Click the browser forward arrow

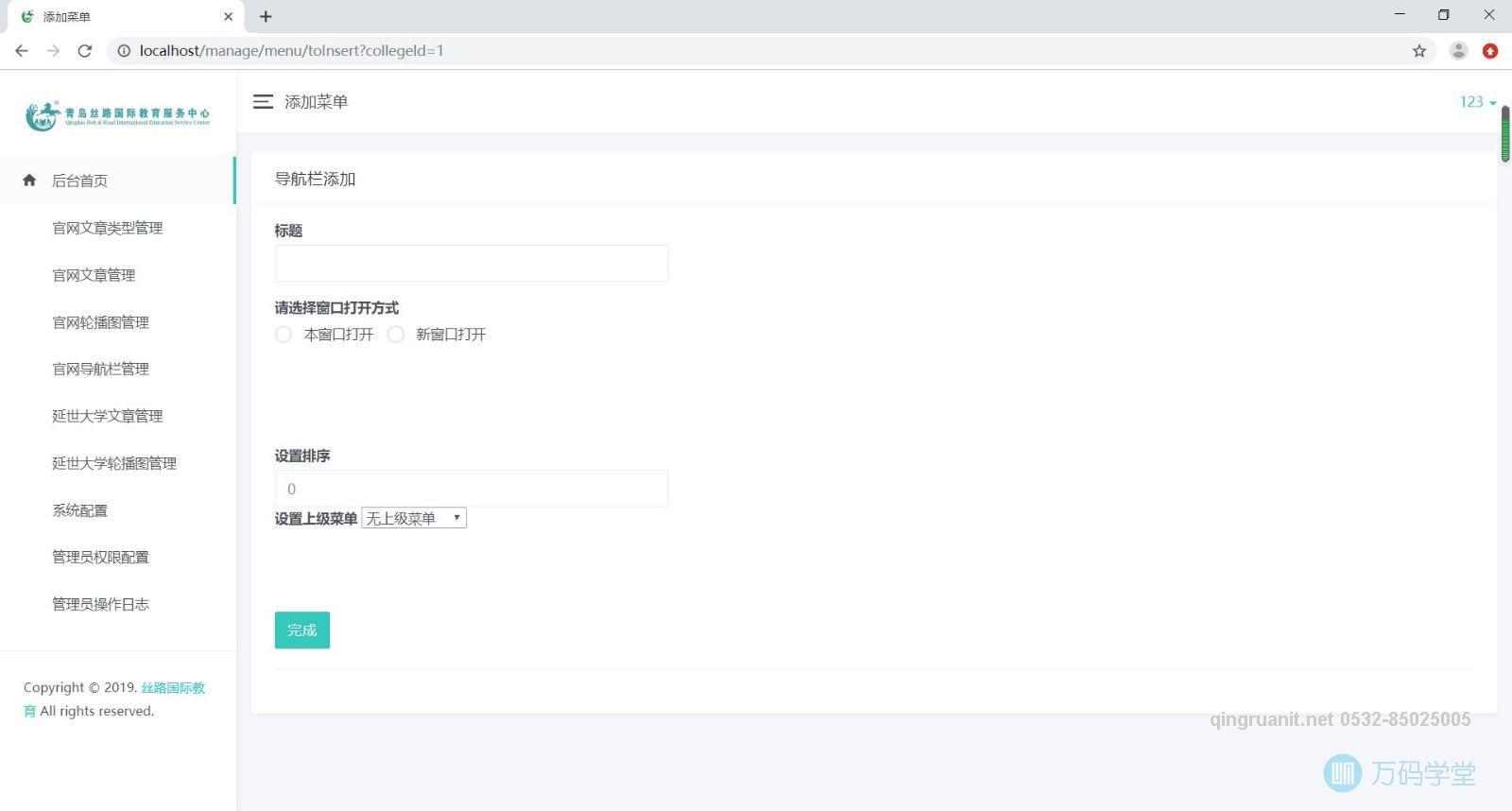(x=53, y=51)
